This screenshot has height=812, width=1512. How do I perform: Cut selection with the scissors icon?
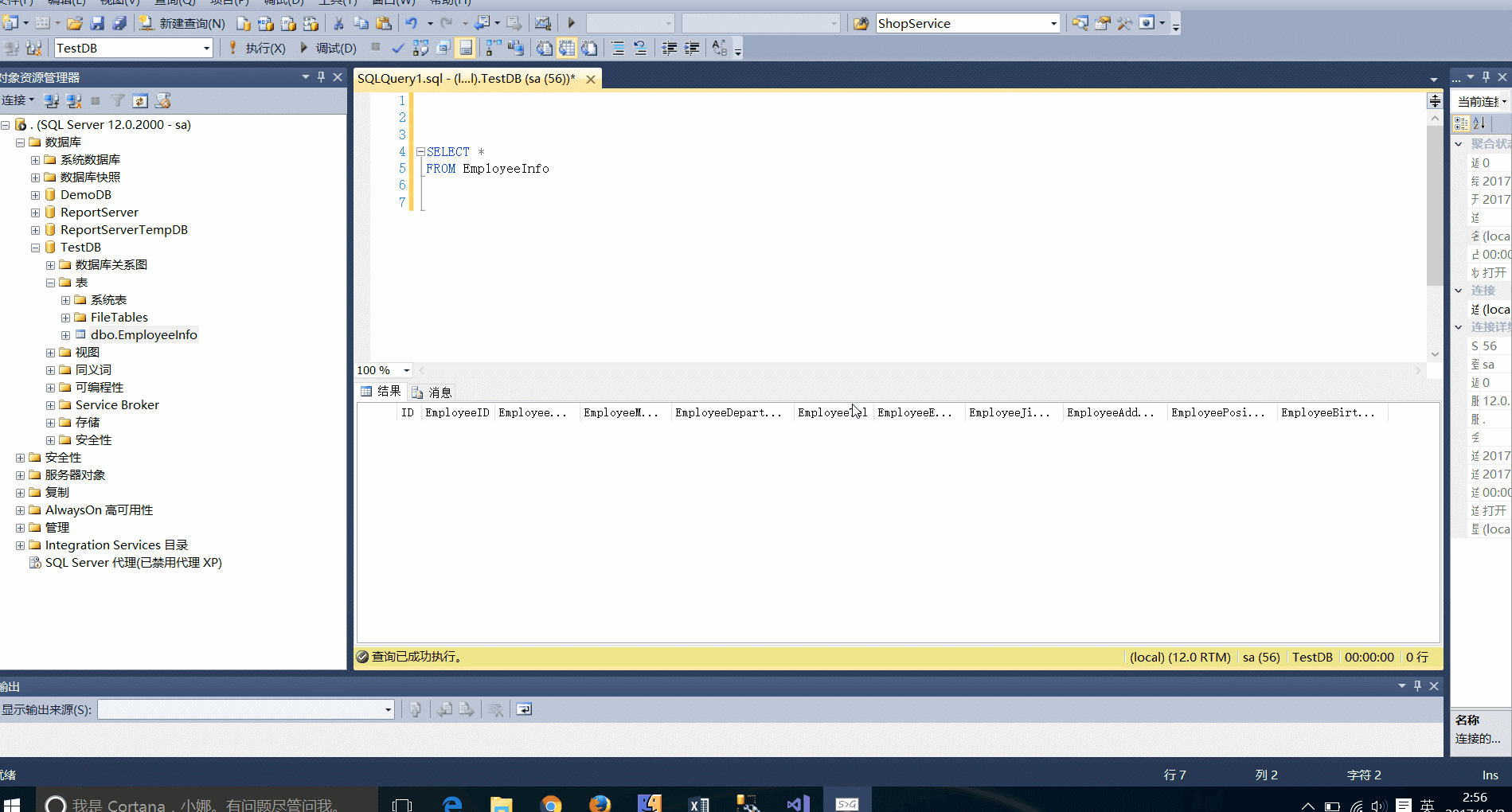[338, 23]
